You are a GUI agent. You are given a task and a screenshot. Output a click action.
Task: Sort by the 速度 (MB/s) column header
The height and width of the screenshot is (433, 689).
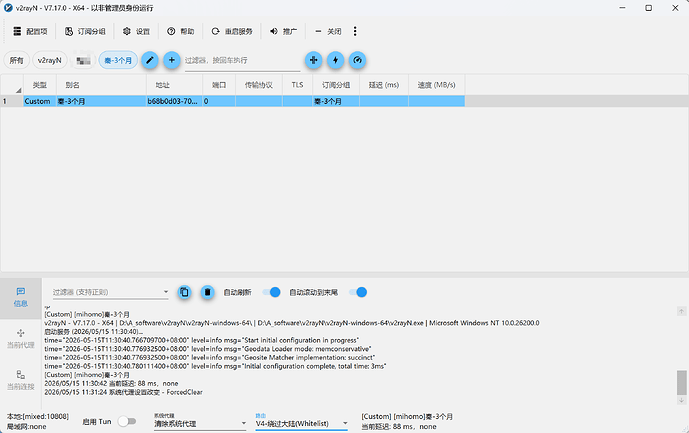(x=437, y=85)
